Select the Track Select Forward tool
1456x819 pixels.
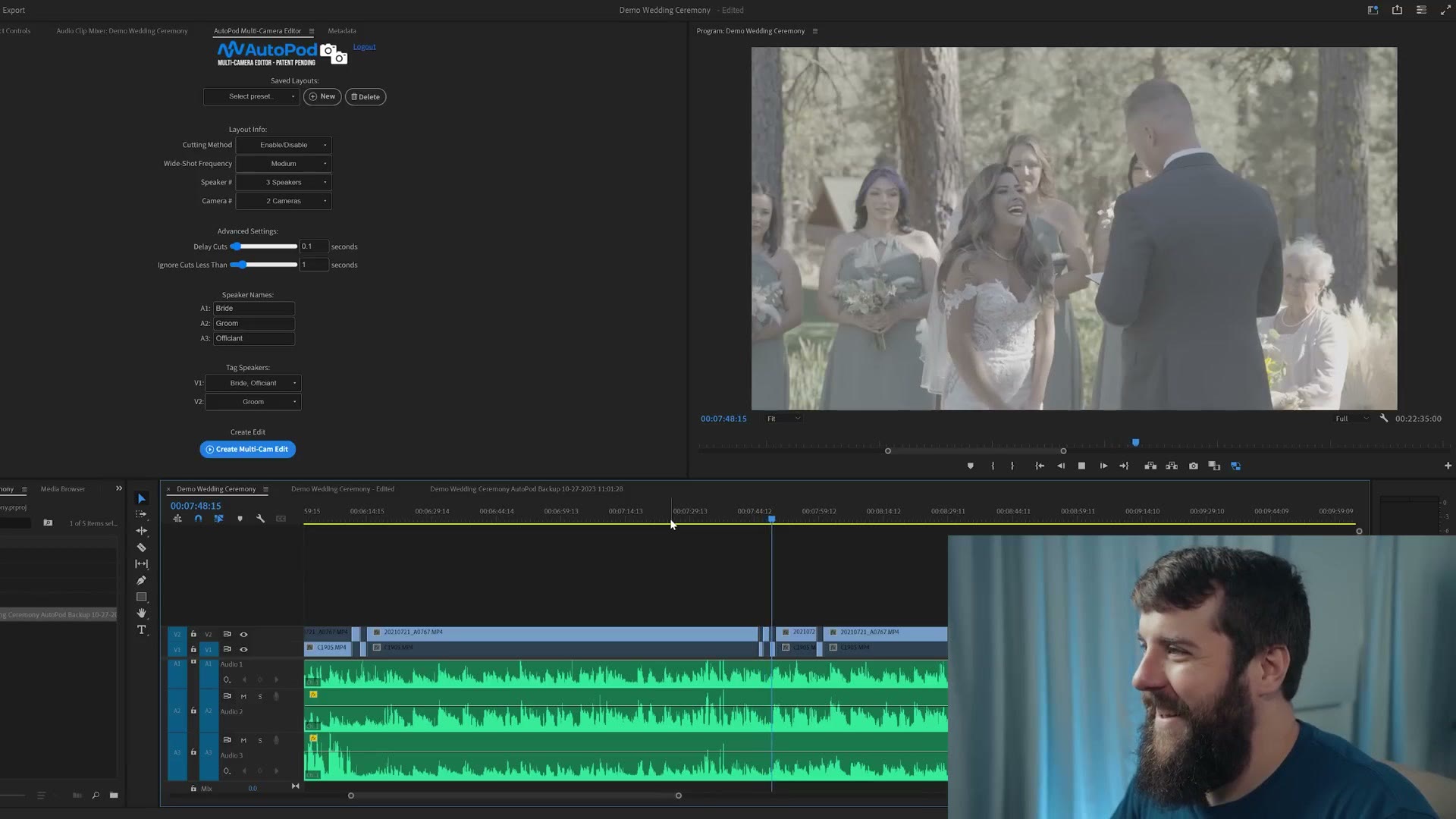coord(141,514)
